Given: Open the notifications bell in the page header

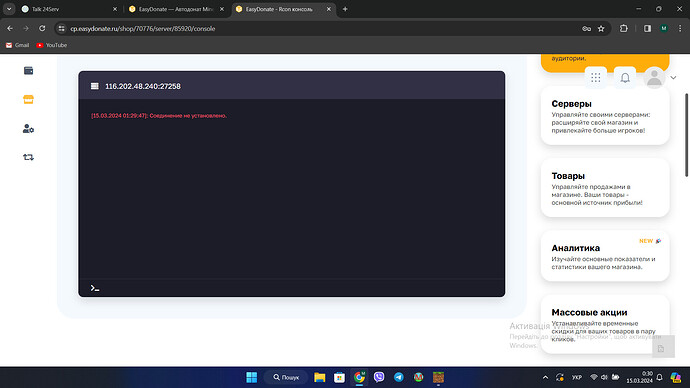Looking at the screenshot, I should click(625, 78).
